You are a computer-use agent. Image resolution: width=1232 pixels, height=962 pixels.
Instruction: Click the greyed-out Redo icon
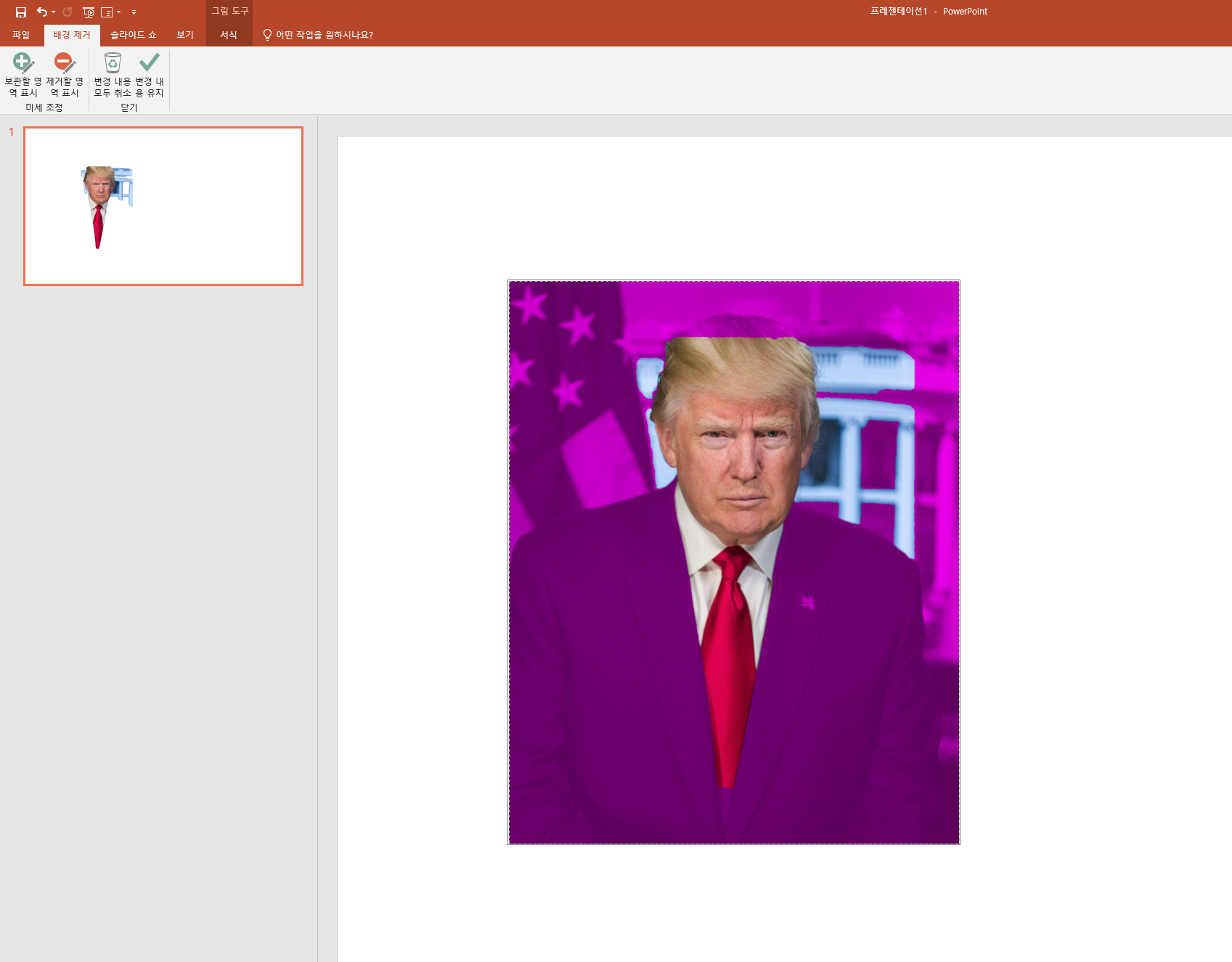[68, 12]
